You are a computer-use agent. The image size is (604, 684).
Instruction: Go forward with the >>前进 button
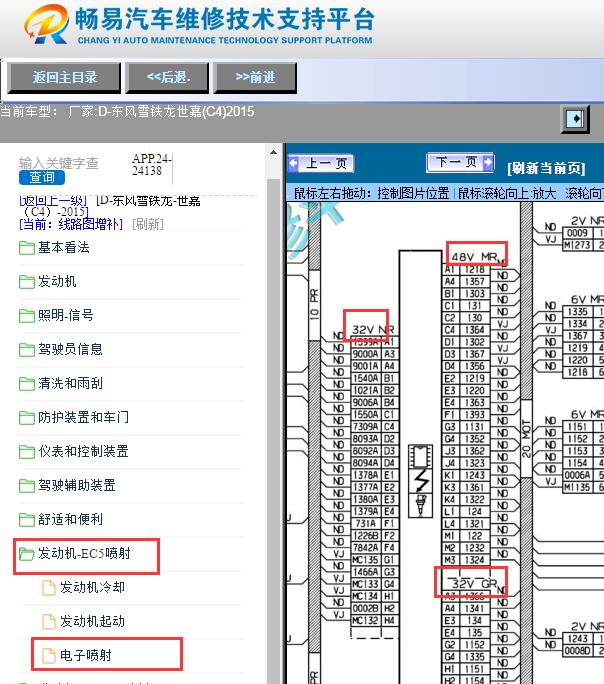pos(255,78)
